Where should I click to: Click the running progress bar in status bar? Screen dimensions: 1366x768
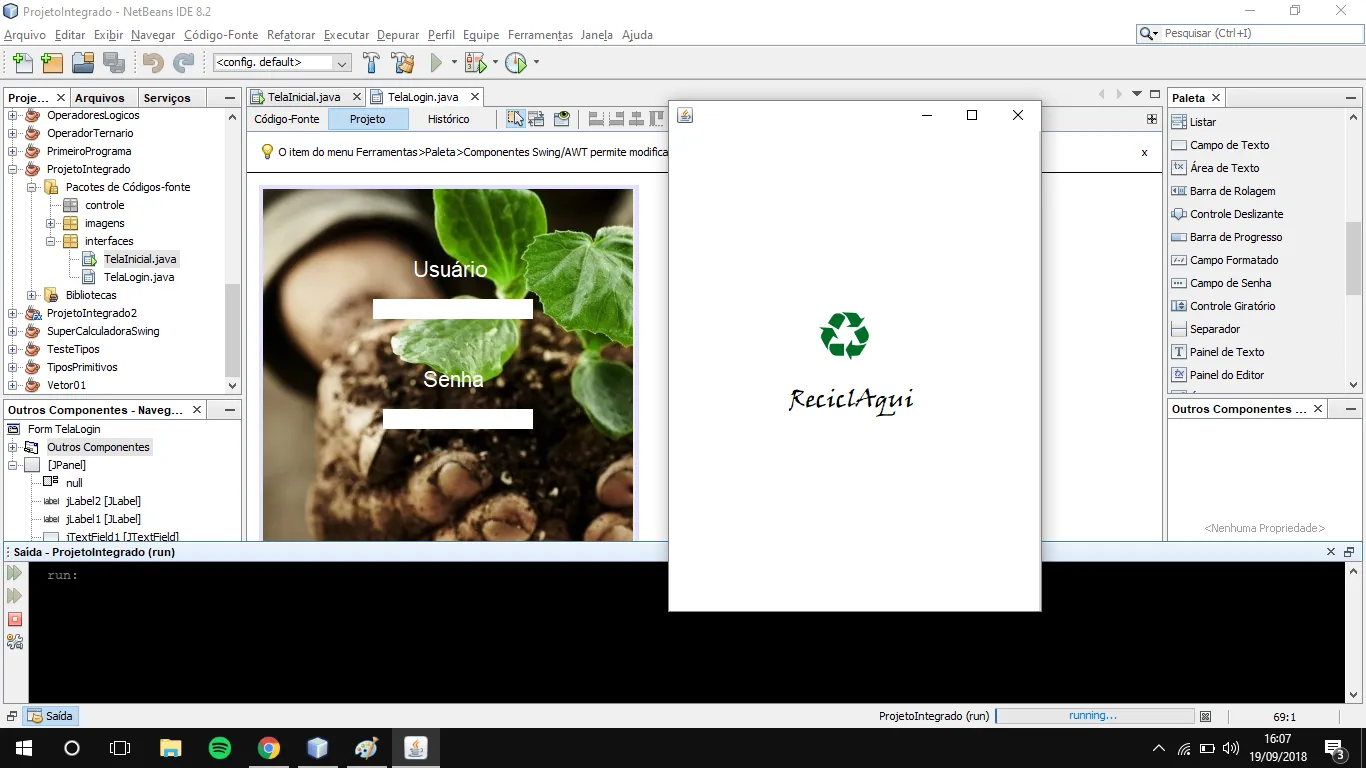point(1094,716)
